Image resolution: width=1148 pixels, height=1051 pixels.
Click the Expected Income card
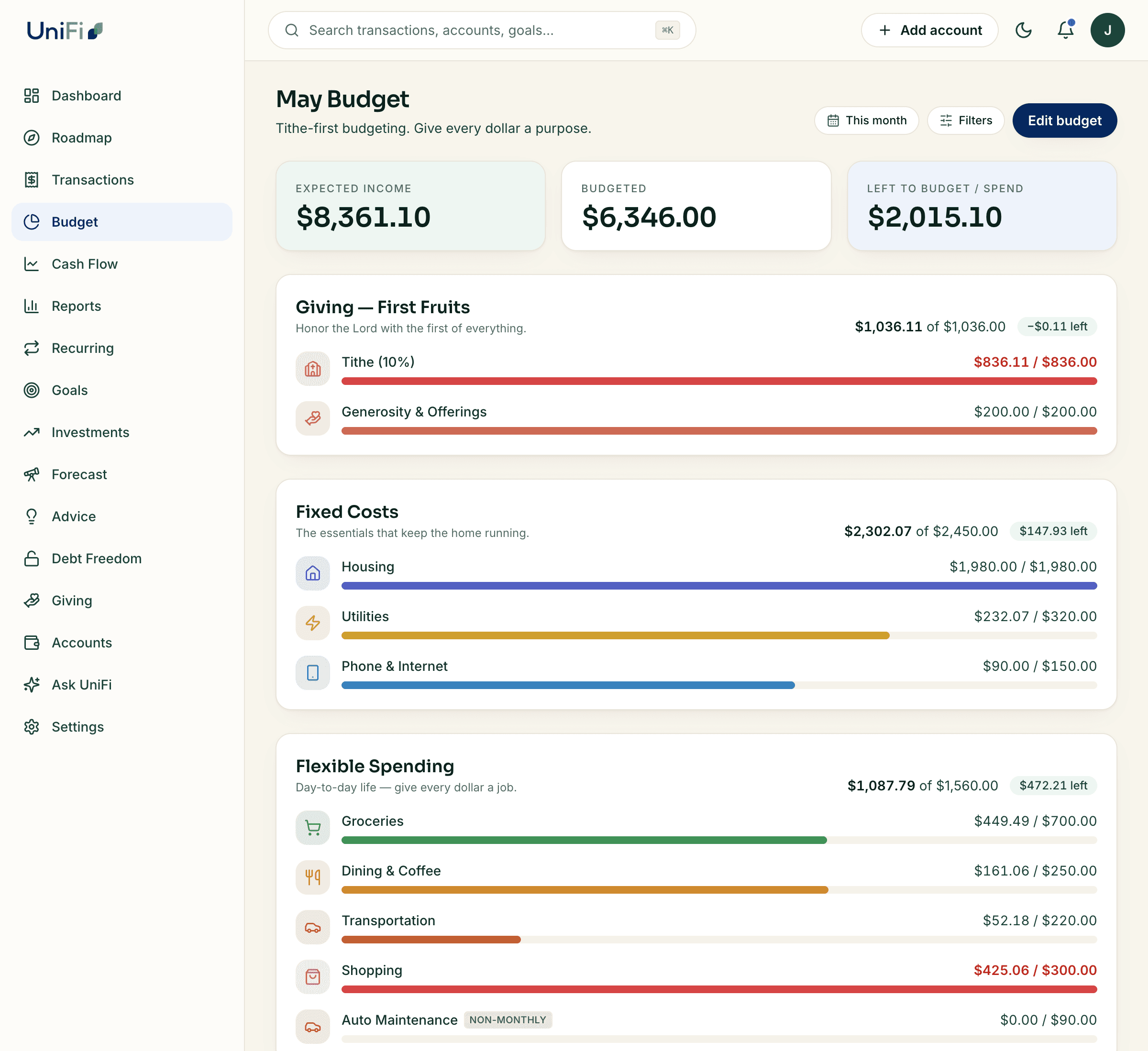(x=410, y=206)
